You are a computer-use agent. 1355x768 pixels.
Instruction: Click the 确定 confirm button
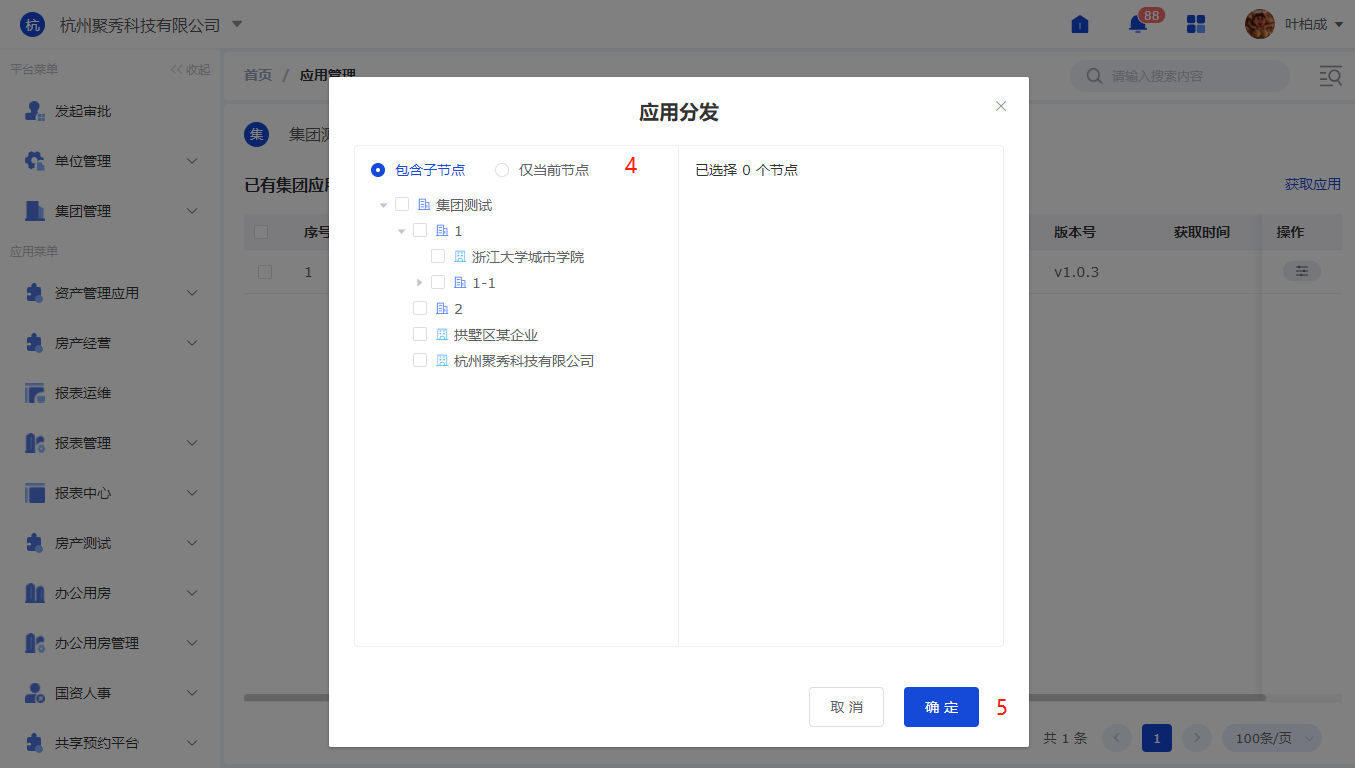[x=941, y=707]
